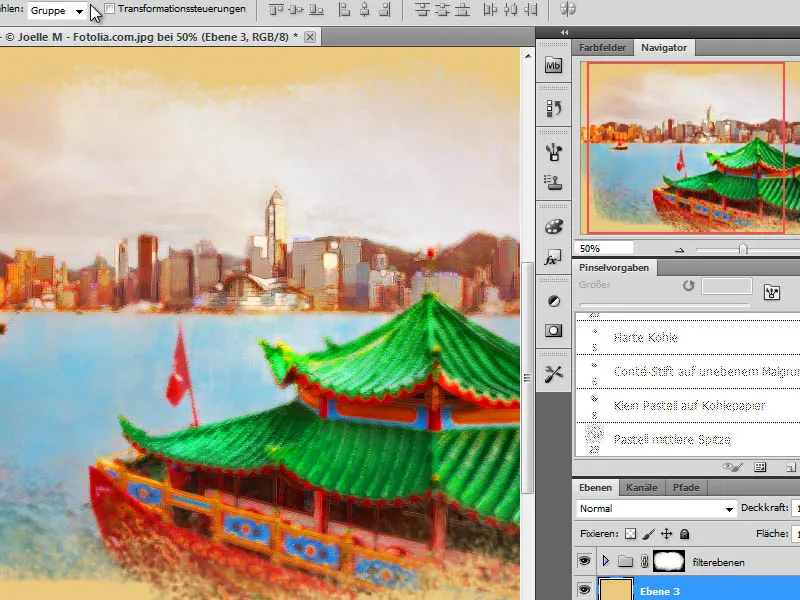800x600 pixels.
Task: Distribute horizontal centers of layers
Action: (x=510, y=9)
